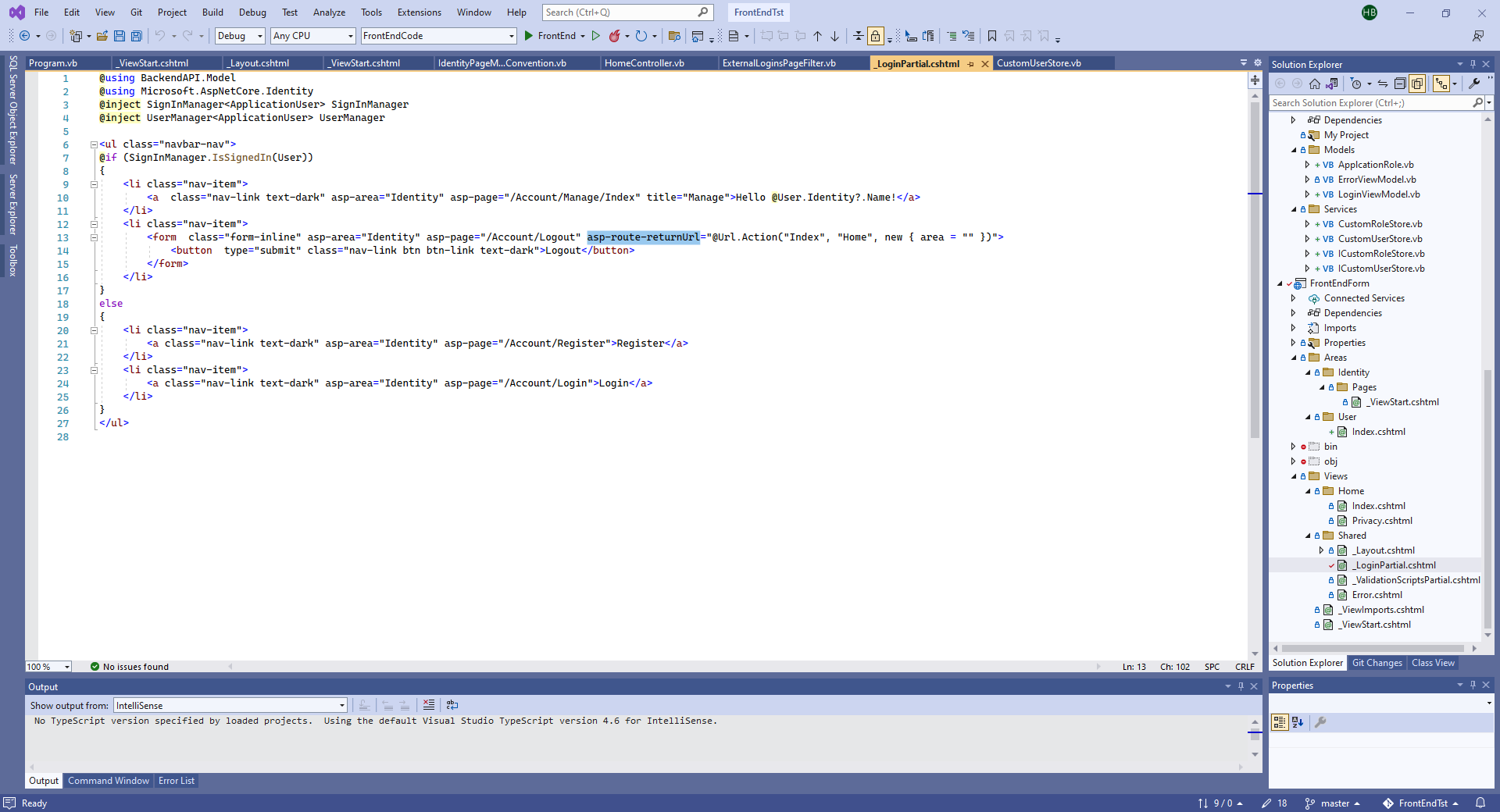This screenshot has height=812, width=1500.
Task: Toggle the editor split window handle
Action: tap(1255, 80)
